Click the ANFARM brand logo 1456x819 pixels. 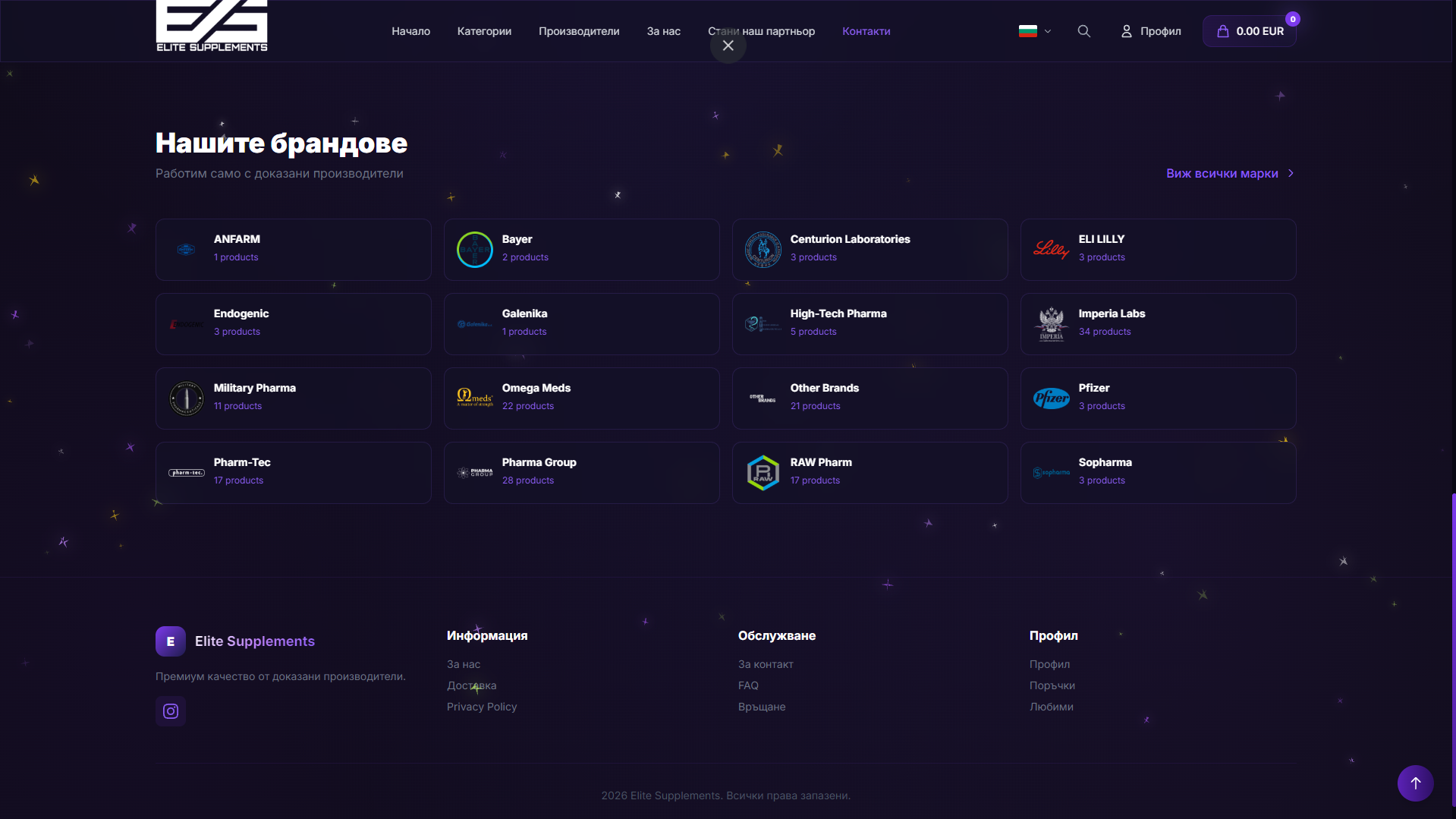point(187,250)
